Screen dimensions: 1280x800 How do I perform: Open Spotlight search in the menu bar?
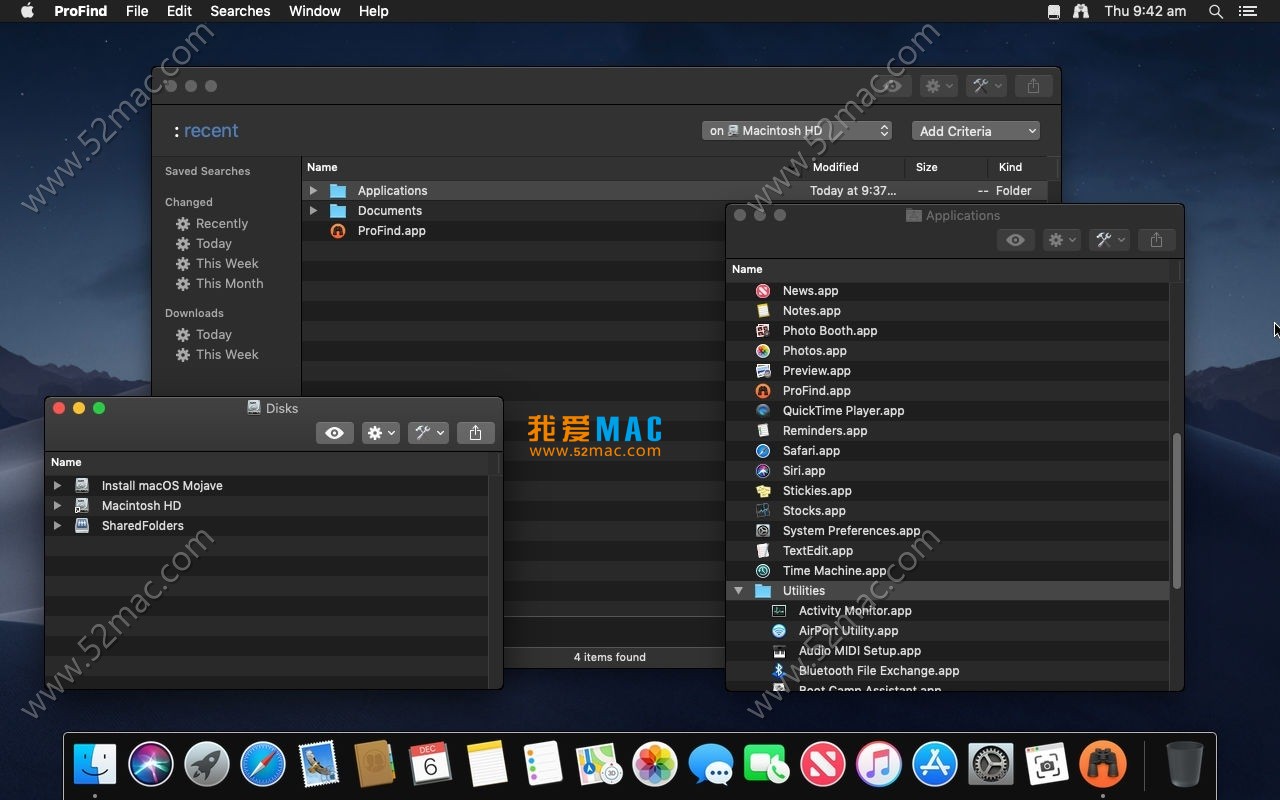(1216, 11)
